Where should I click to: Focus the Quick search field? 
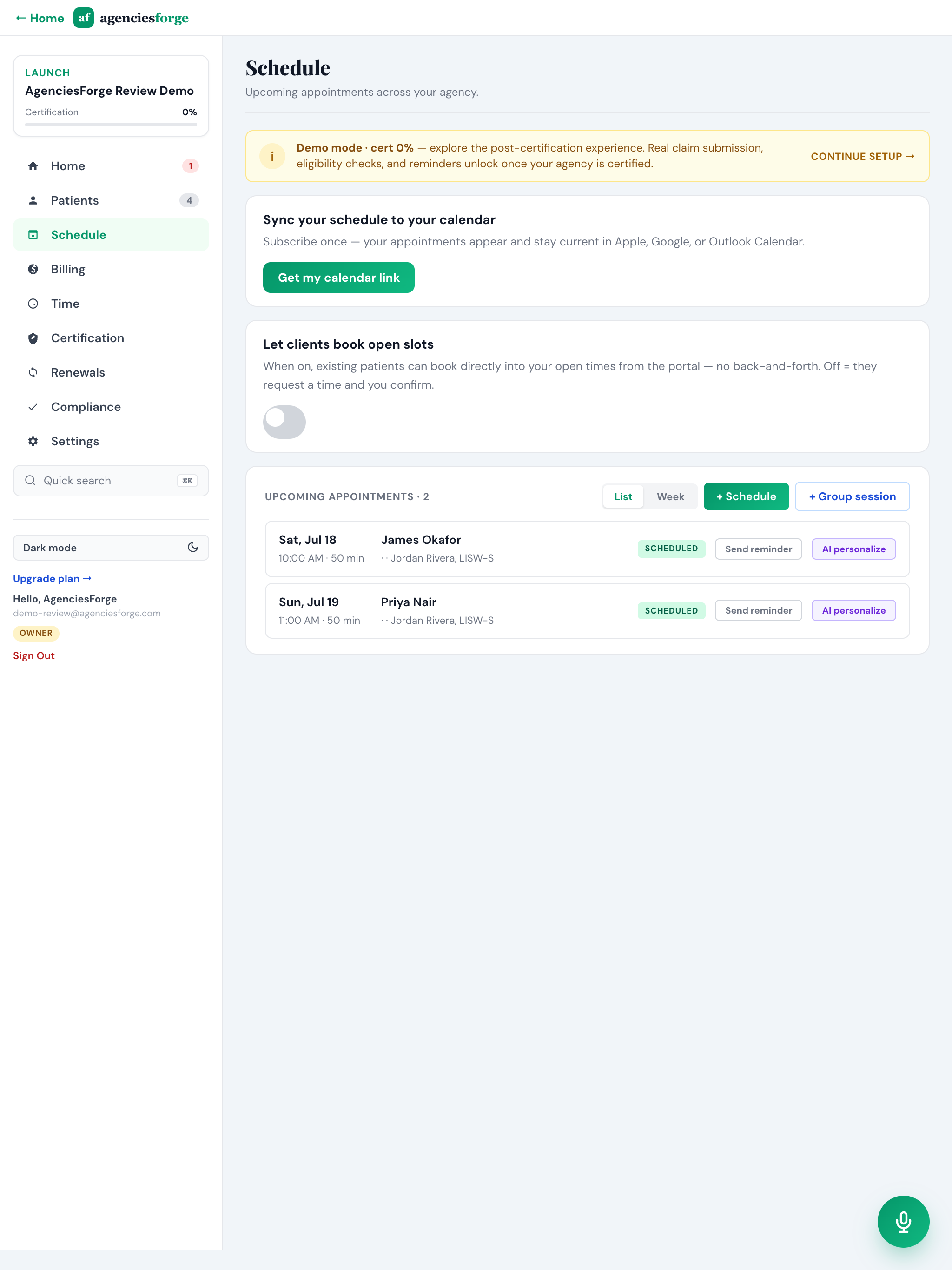point(111,481)
